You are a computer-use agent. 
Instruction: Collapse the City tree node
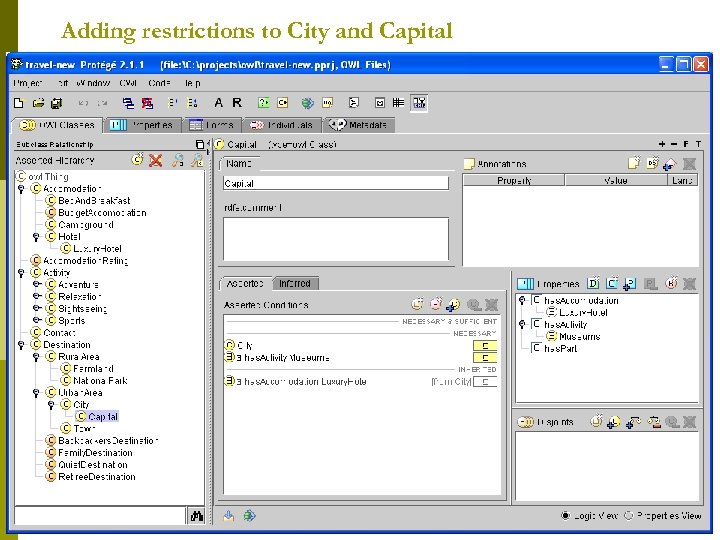click(x=51, y=405)
